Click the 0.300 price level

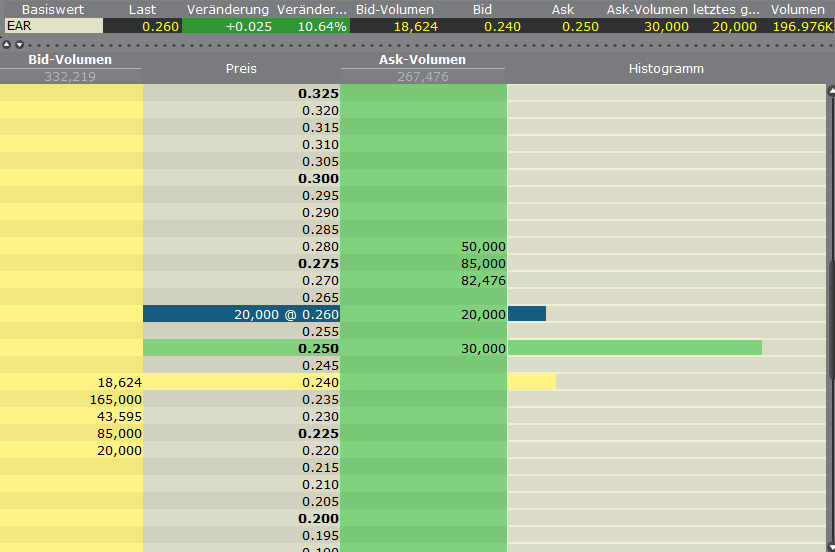[319, 178]
